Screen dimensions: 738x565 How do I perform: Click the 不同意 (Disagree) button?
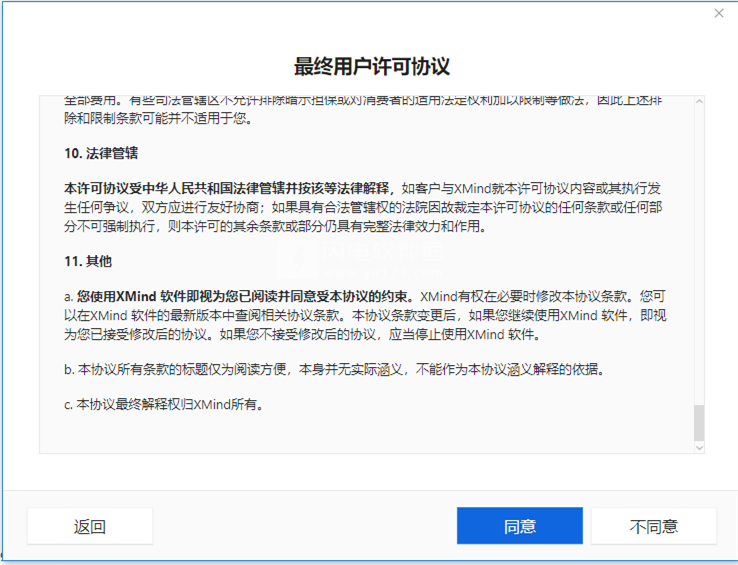pos(653,526)
